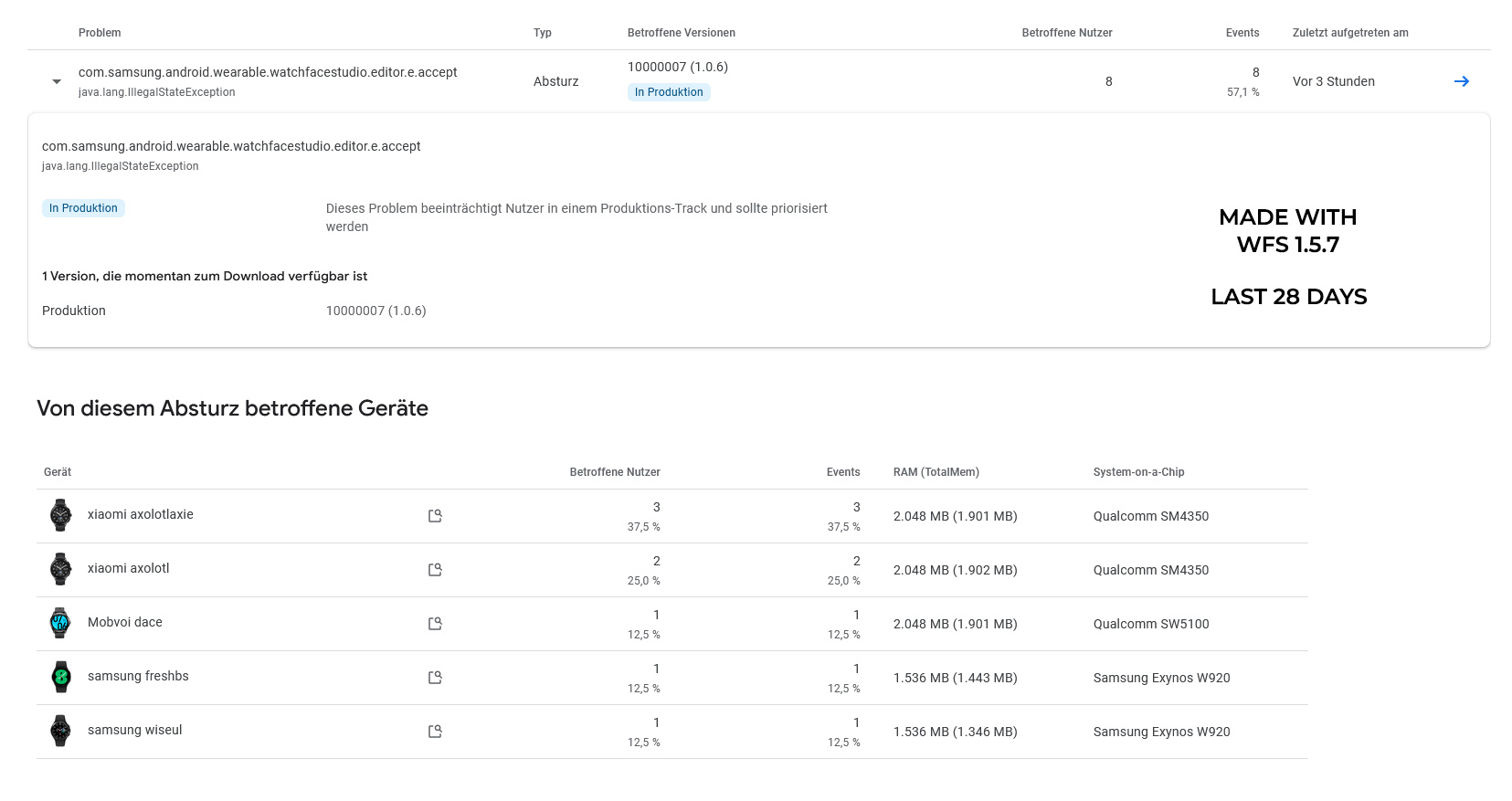Open device details icon for xiaomi axolotl
1512x801 pixels.
tap(435, 570)
